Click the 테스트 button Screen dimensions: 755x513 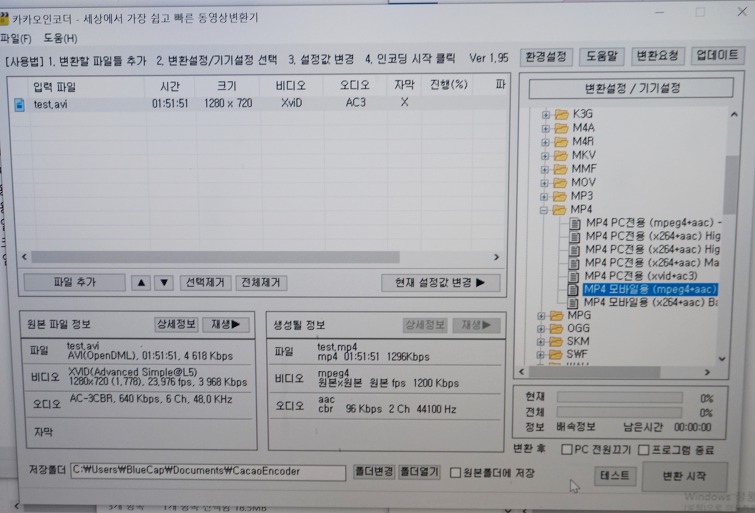point(615,476)
